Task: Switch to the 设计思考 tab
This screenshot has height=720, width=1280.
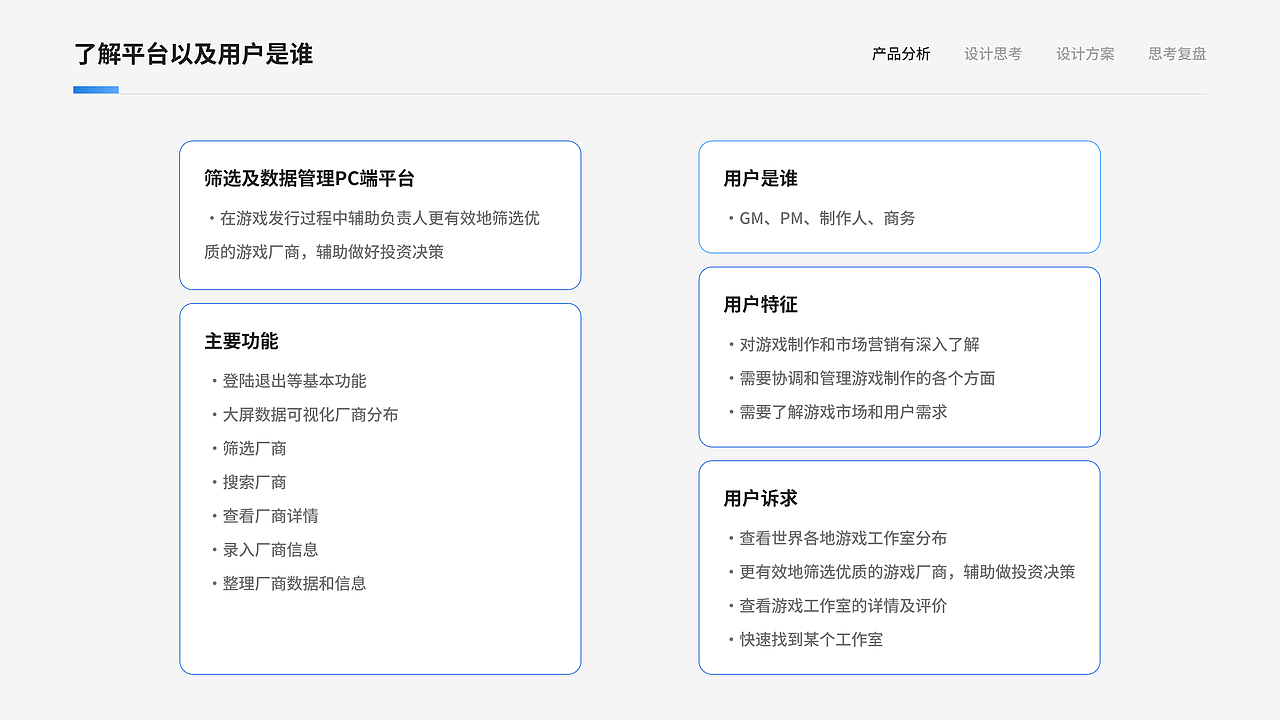Action: coord(993,54)
